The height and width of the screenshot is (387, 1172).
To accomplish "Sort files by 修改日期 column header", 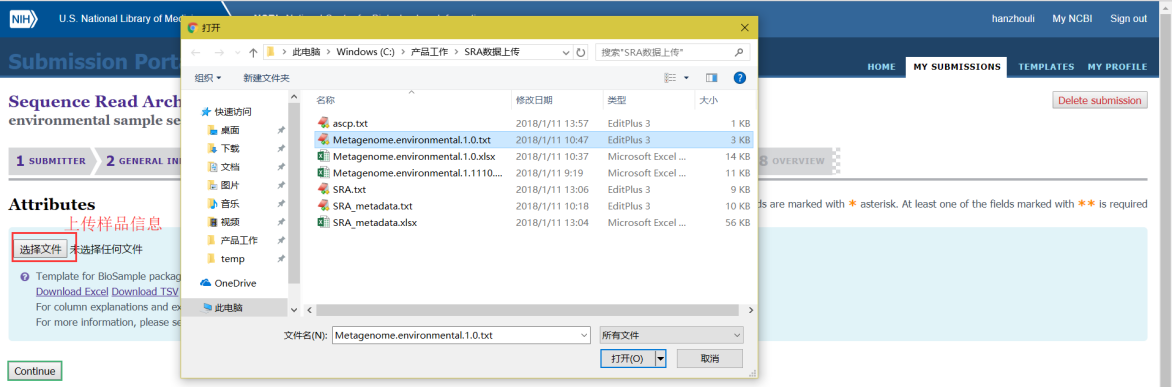I will [534, 99].
